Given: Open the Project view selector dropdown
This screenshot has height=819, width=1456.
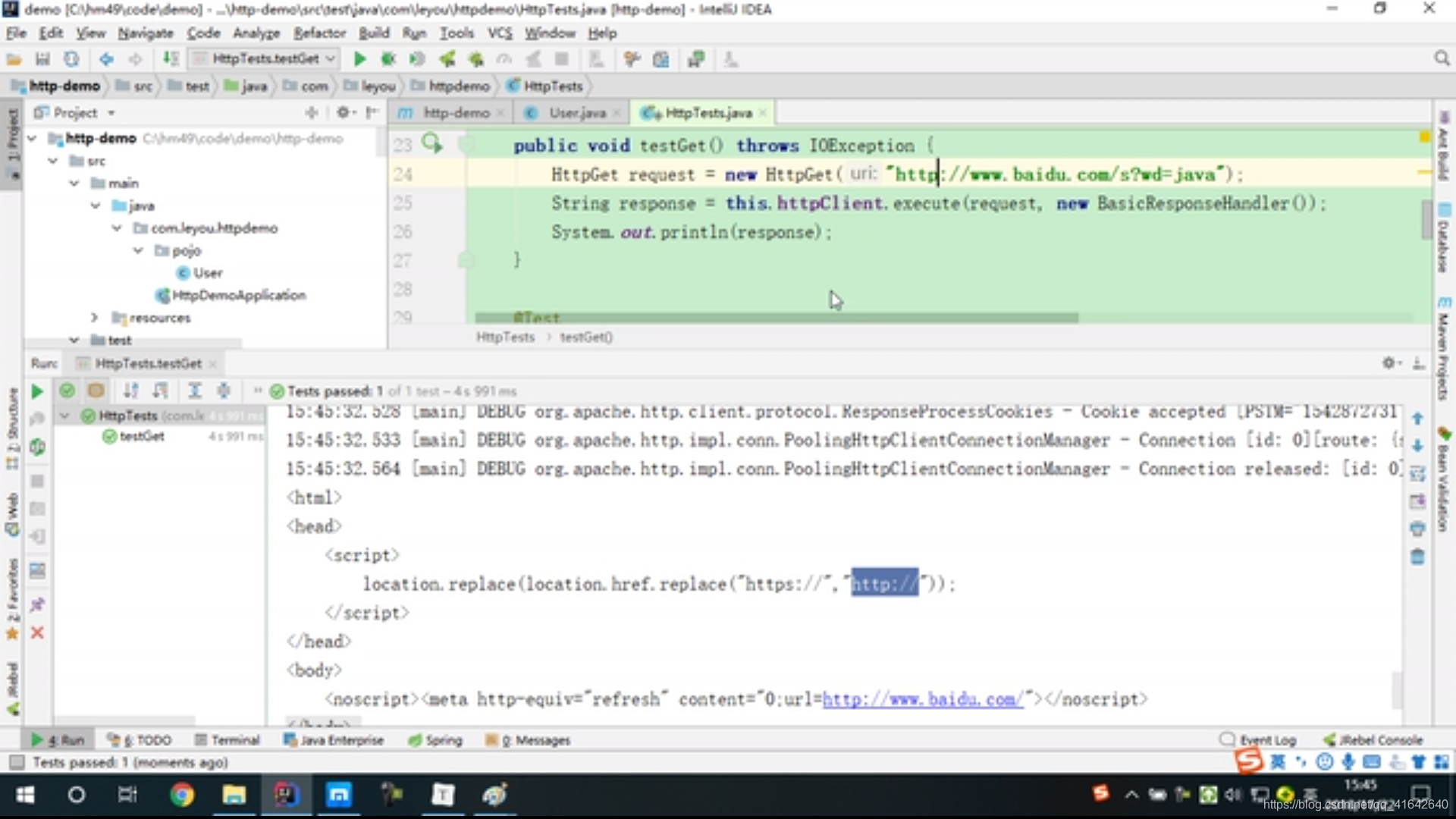Looking at the screenshot, I should (75, 112).
